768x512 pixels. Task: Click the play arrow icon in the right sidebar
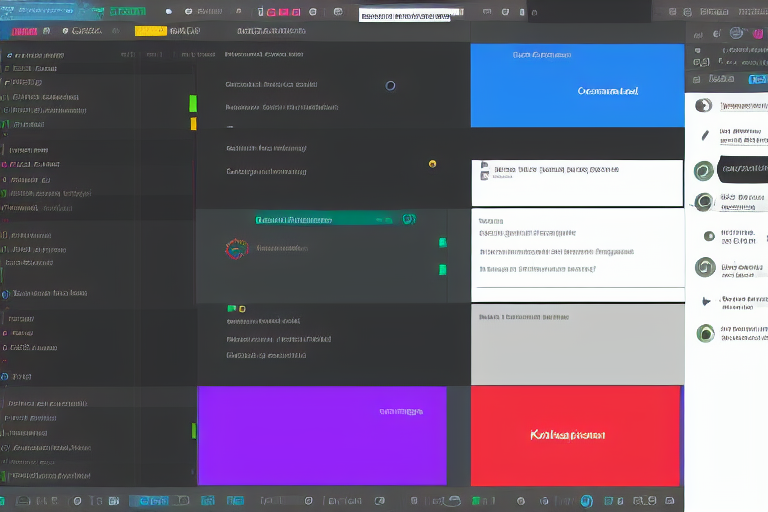706,301
